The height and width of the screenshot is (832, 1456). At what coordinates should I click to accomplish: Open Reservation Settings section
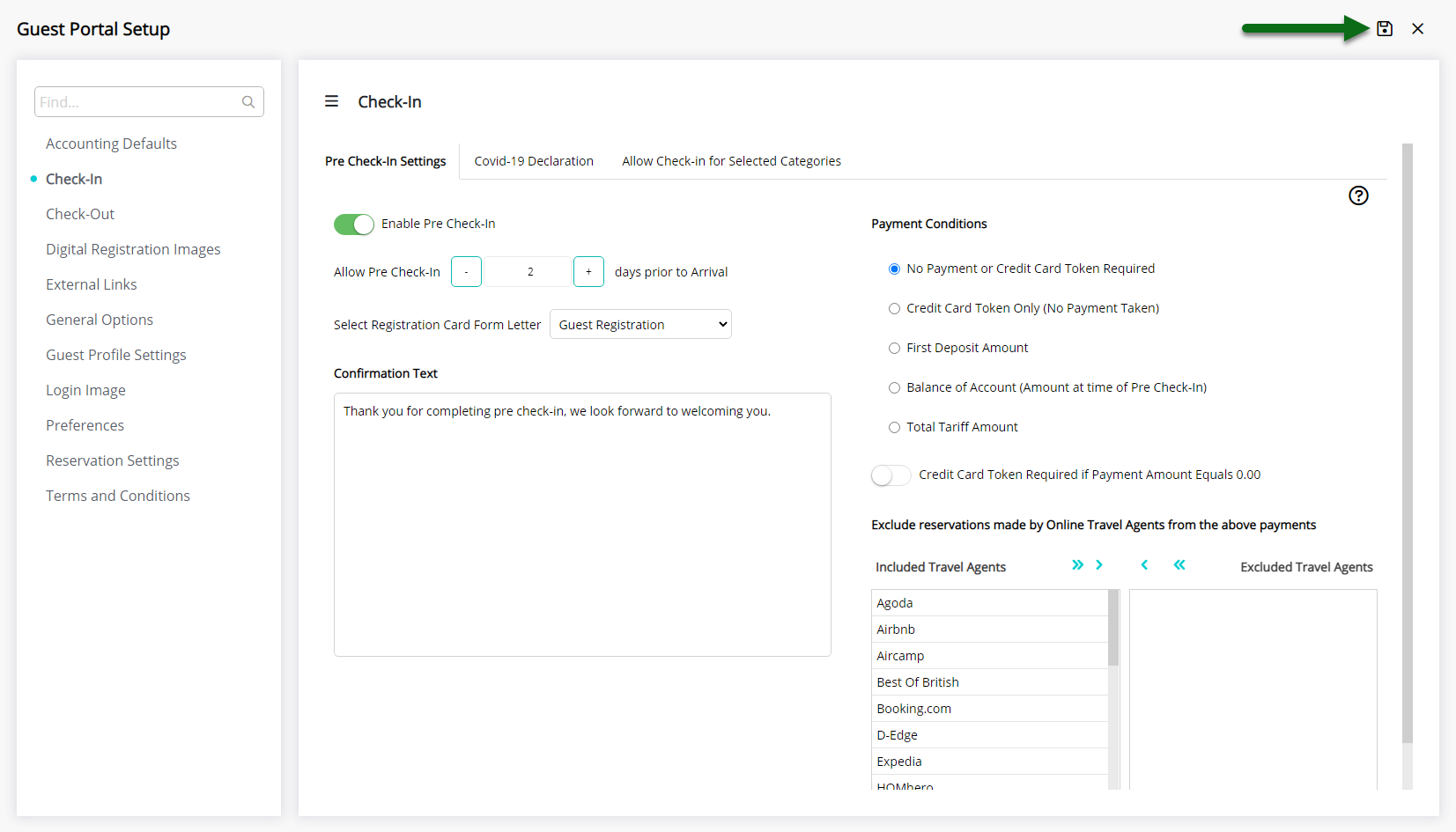pyautogui.click(x=113, y=460)
